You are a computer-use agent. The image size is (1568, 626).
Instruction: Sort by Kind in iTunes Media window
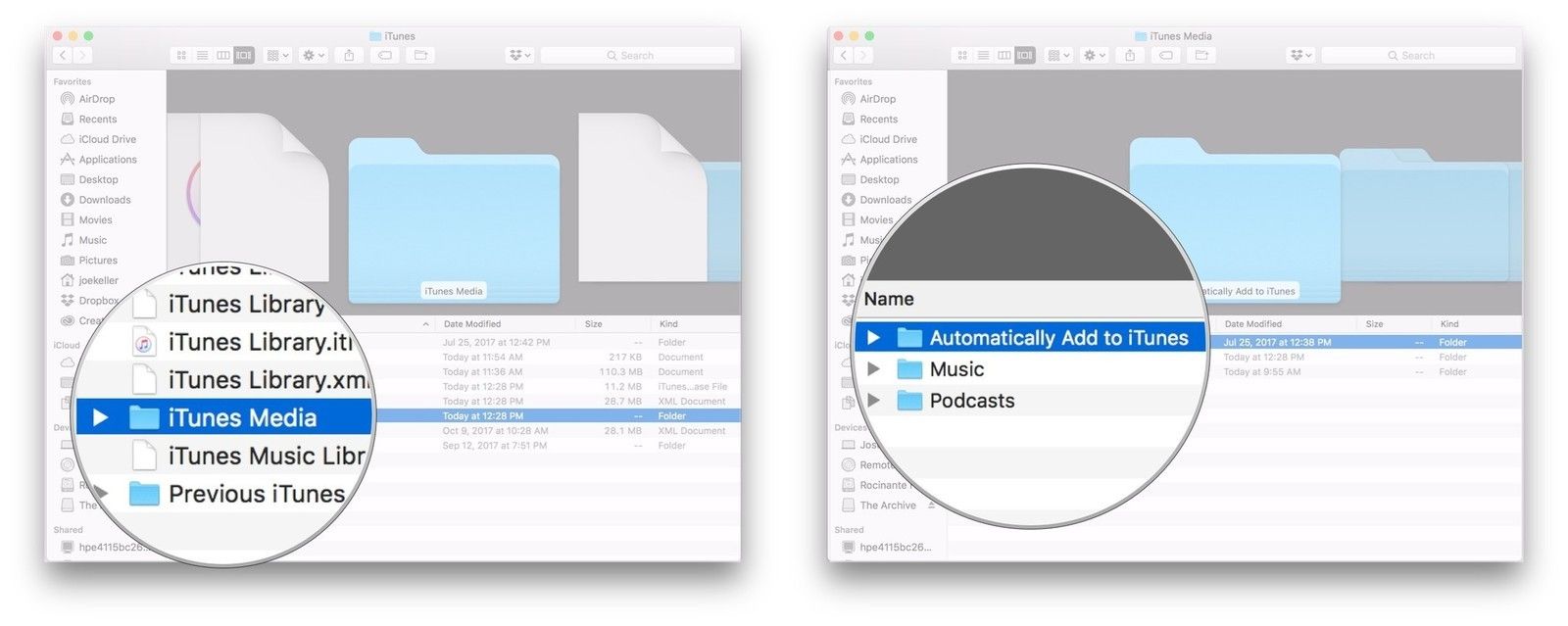click(1449, 324)
